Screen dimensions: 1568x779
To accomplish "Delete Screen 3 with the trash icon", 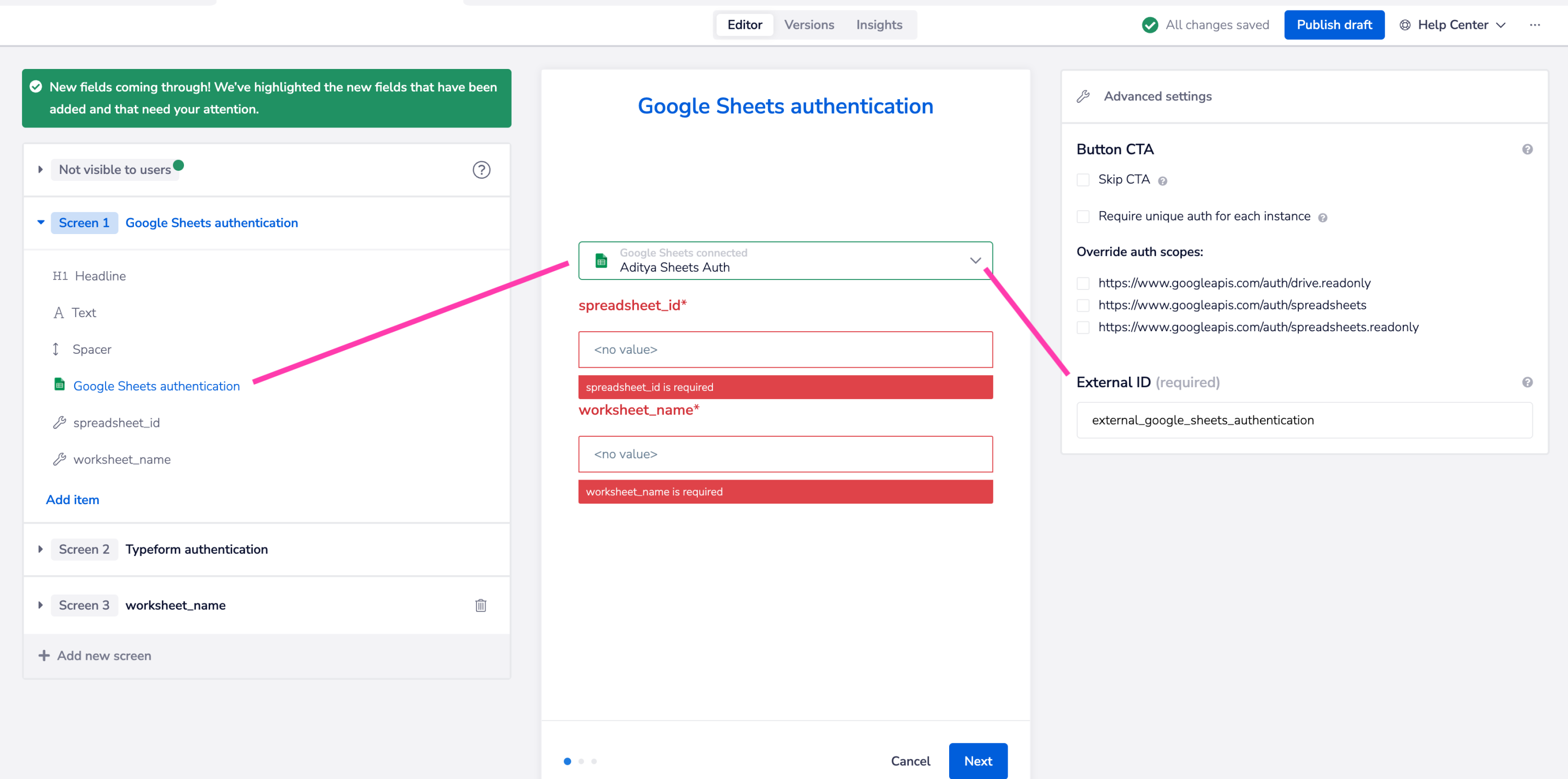I will [480, 605].
